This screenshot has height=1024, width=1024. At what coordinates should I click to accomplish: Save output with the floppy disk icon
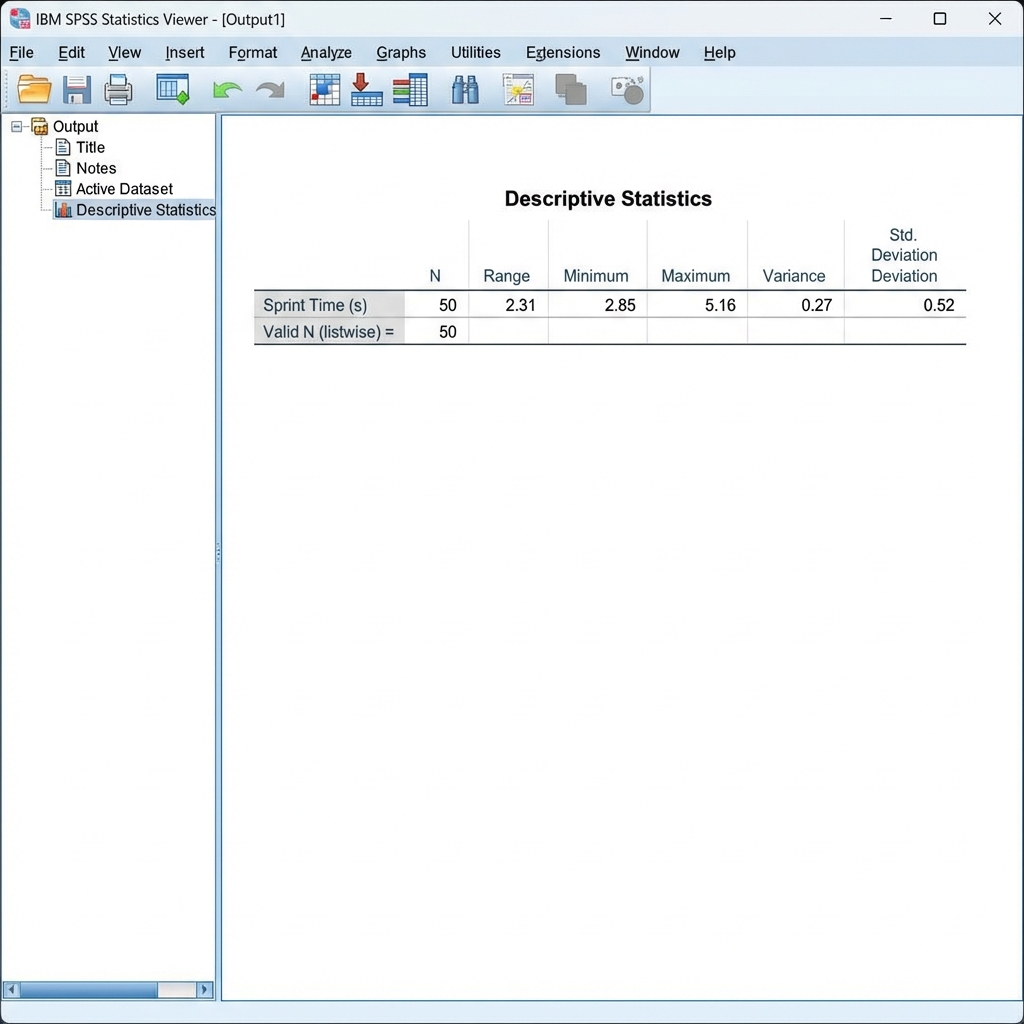[x=77, y=90]
